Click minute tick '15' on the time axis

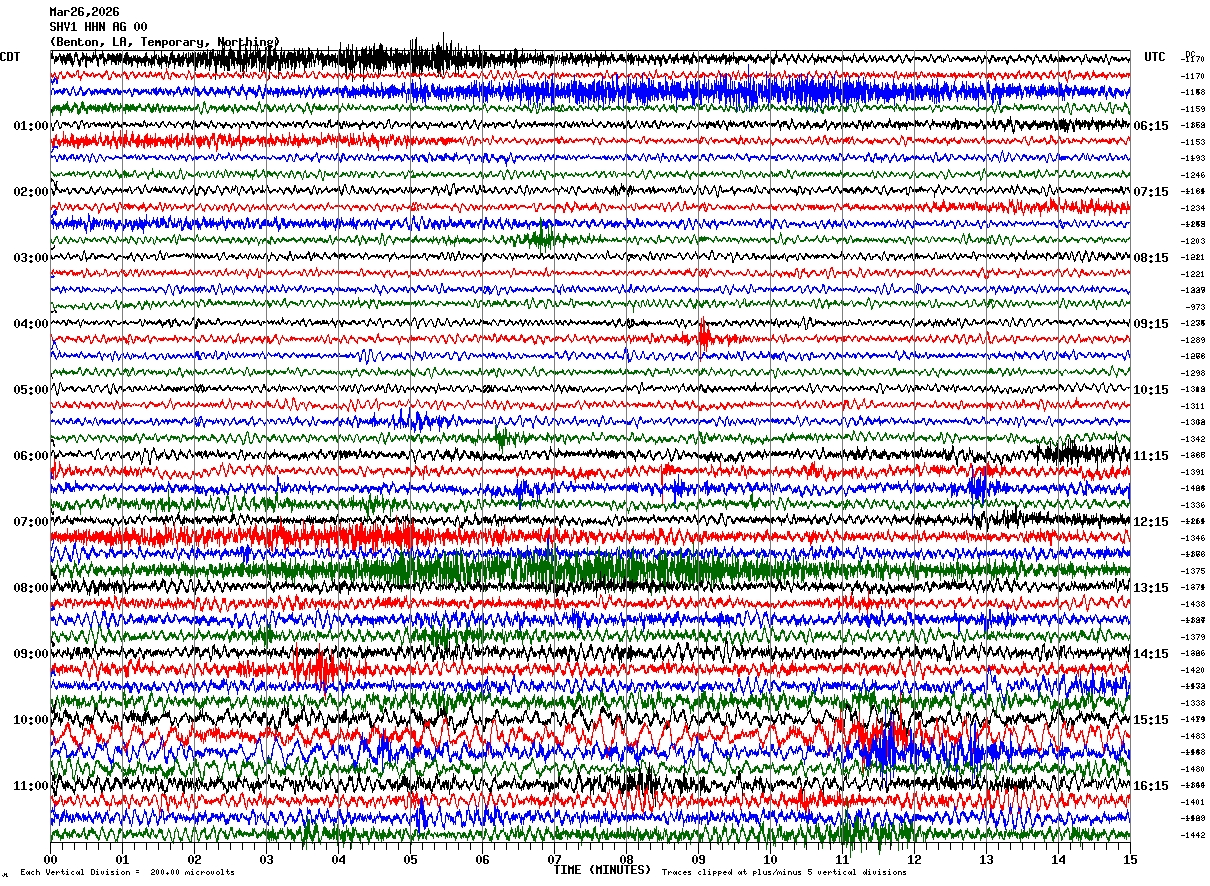[x=1130, y=859]
